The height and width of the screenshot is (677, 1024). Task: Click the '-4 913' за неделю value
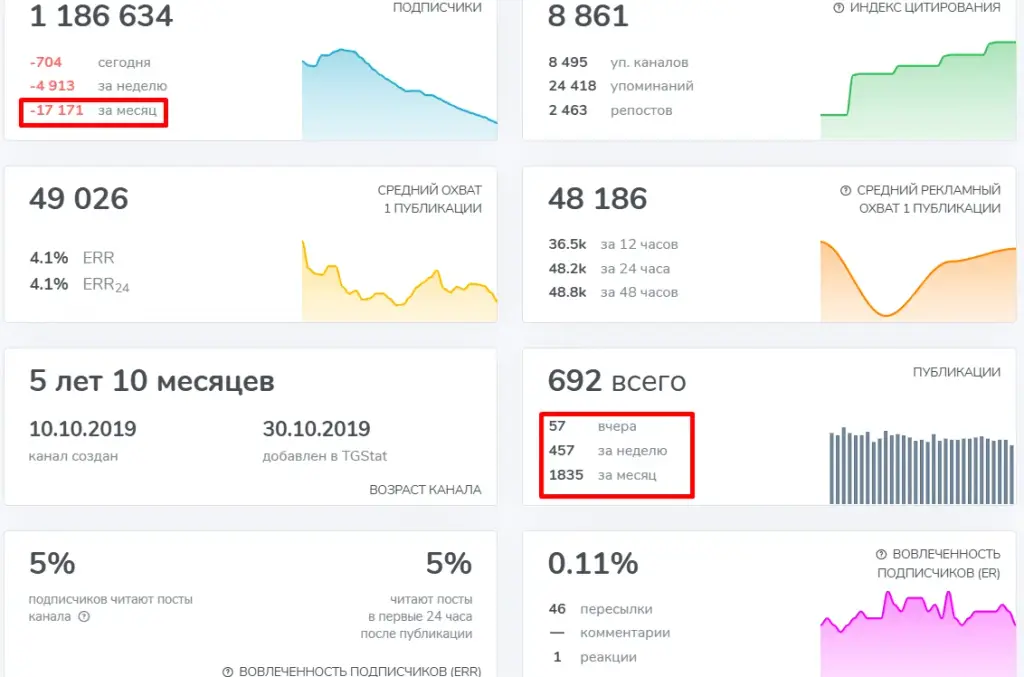pyautogui.click(x=52, y=86)
